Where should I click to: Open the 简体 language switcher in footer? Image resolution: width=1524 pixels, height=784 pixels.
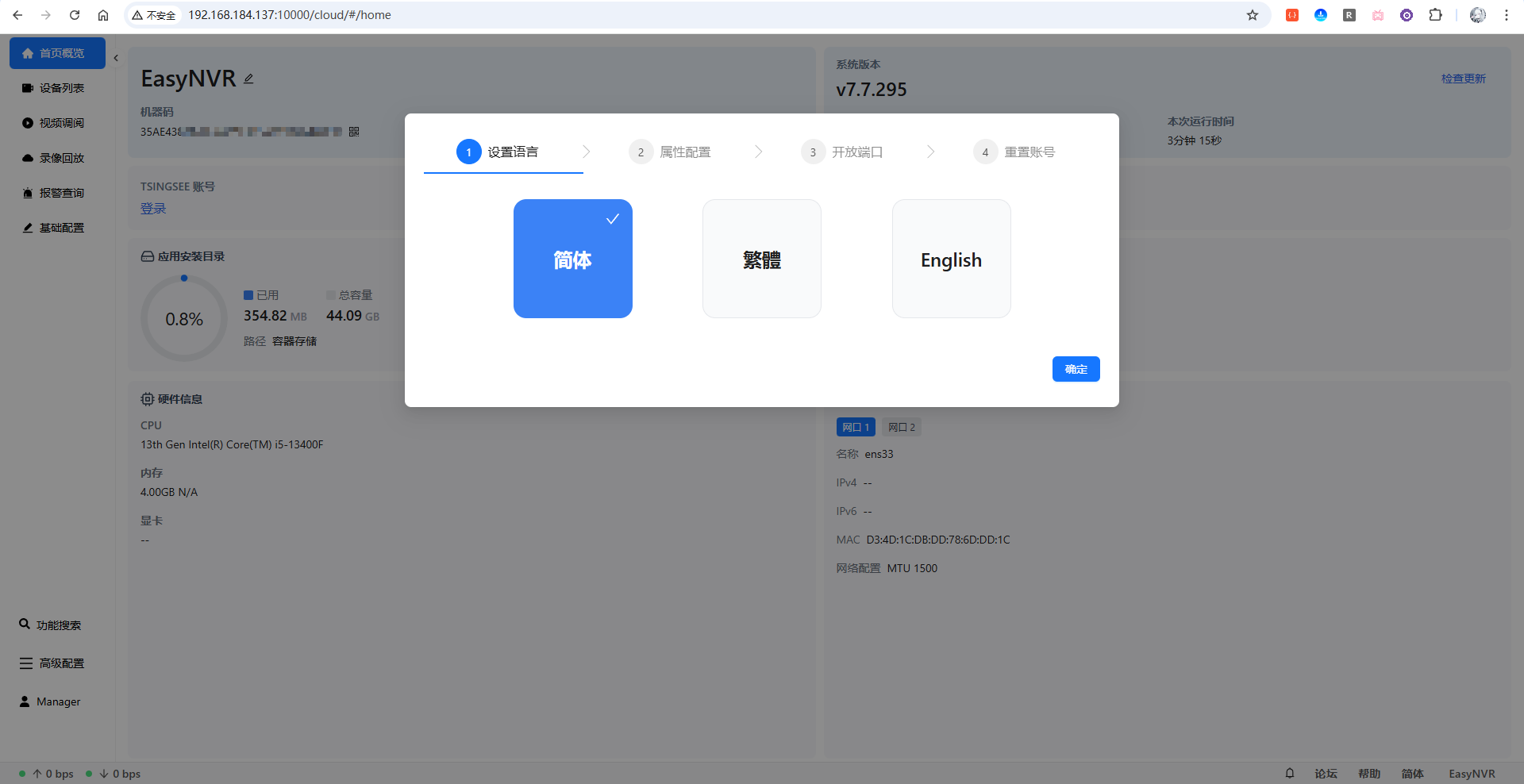point(1412,774)
